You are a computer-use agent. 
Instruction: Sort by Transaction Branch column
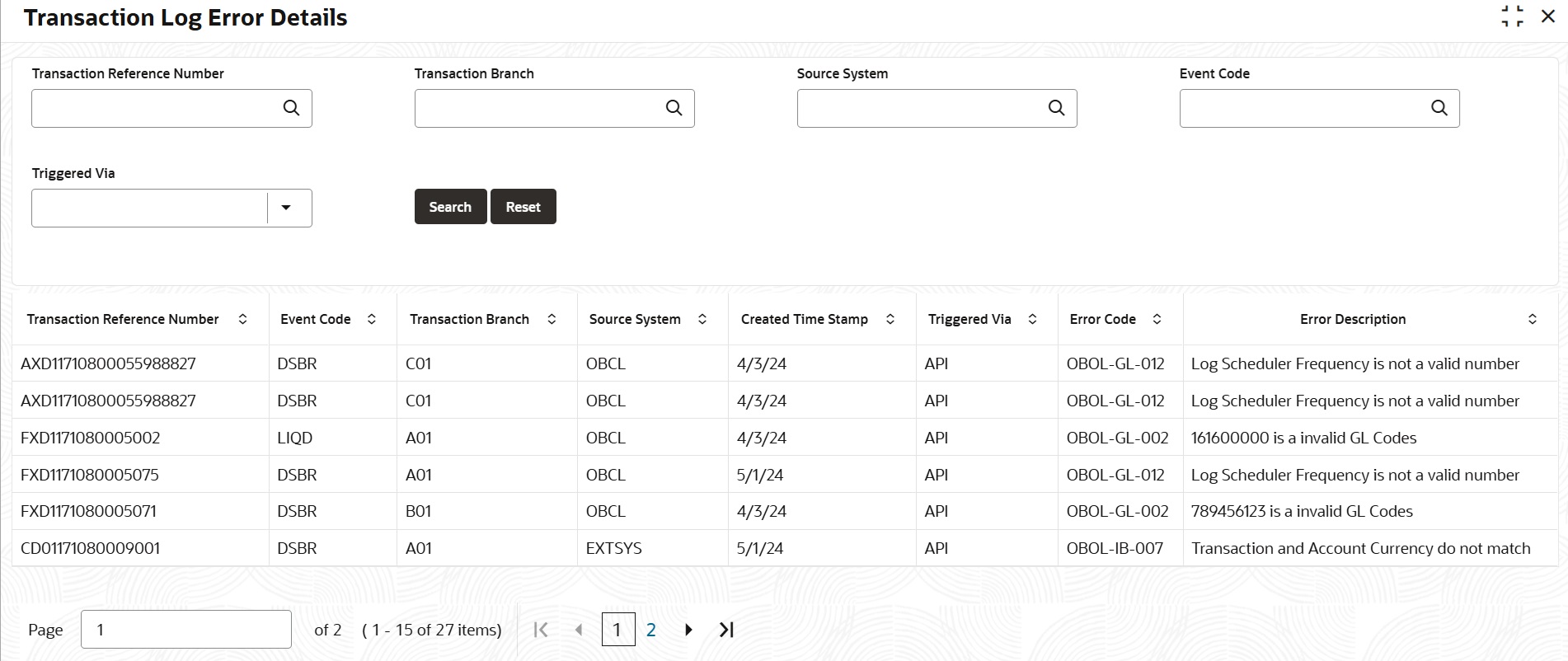[552, 319]
